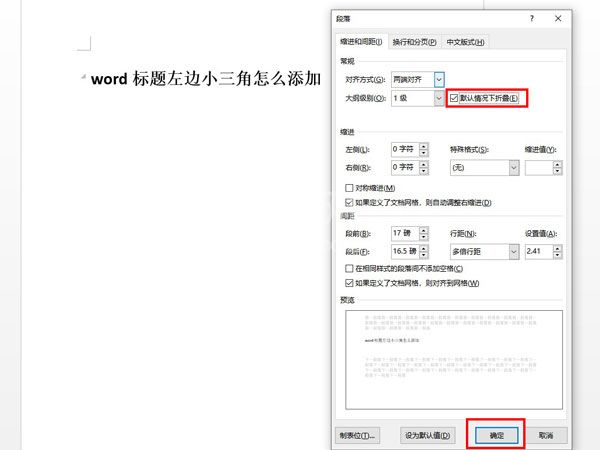Switch to 换行和分页 tab

click(x=414, y=42)
